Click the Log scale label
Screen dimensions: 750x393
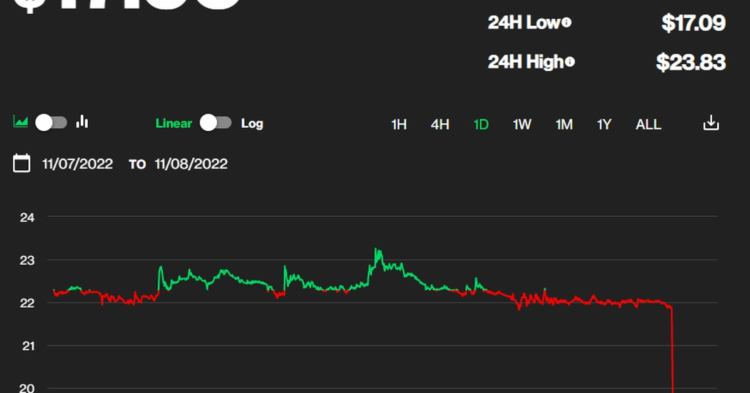pos(252,124)
